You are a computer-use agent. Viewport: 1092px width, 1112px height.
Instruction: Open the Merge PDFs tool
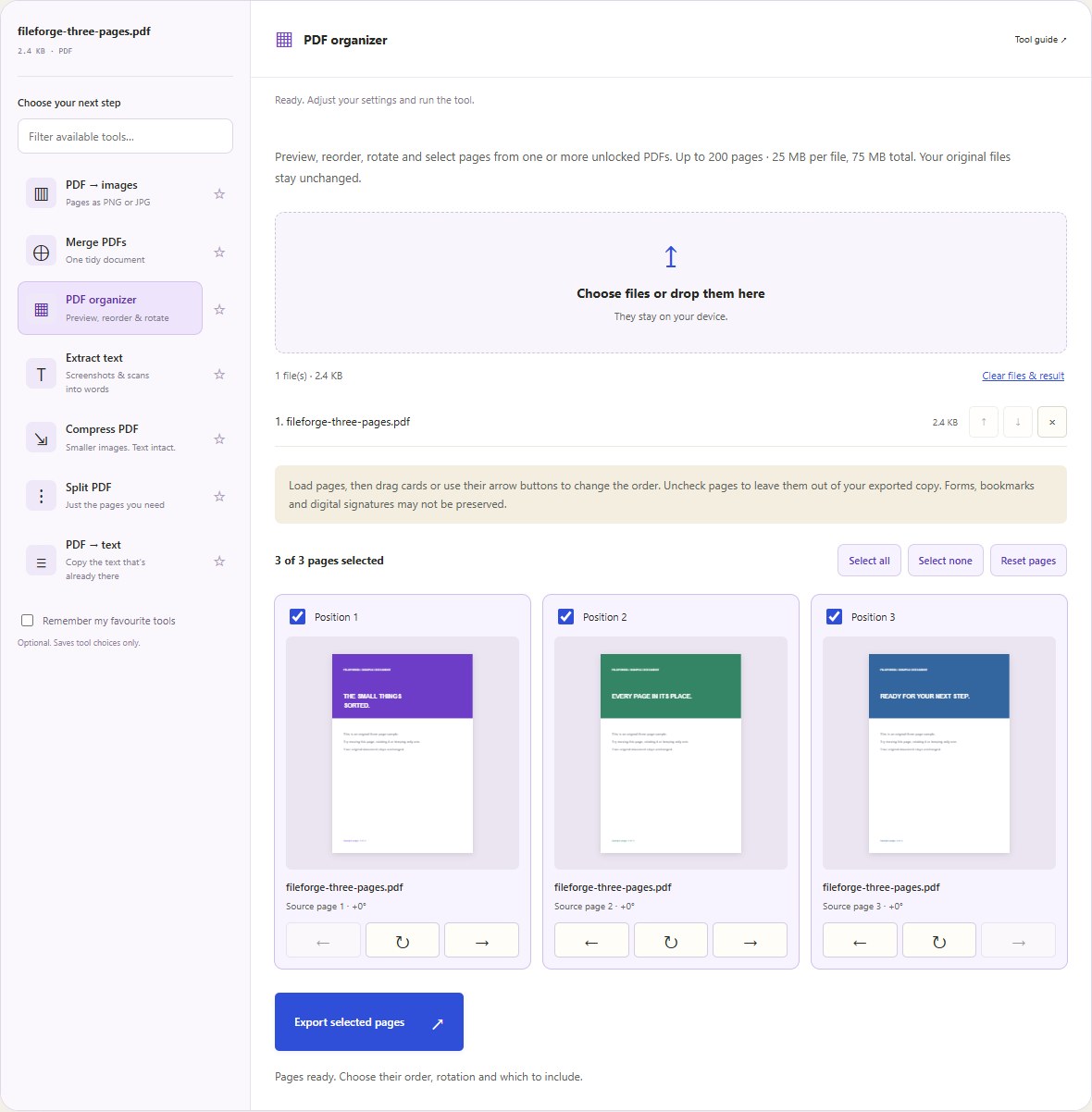click(x=110, y=252)
